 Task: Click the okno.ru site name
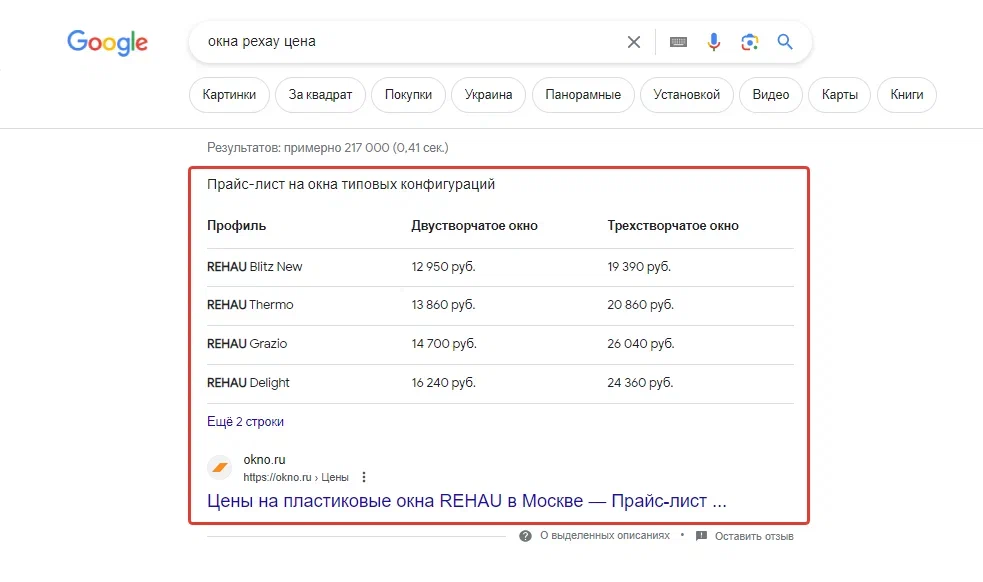pyautogui.click(x=264, y=460)
